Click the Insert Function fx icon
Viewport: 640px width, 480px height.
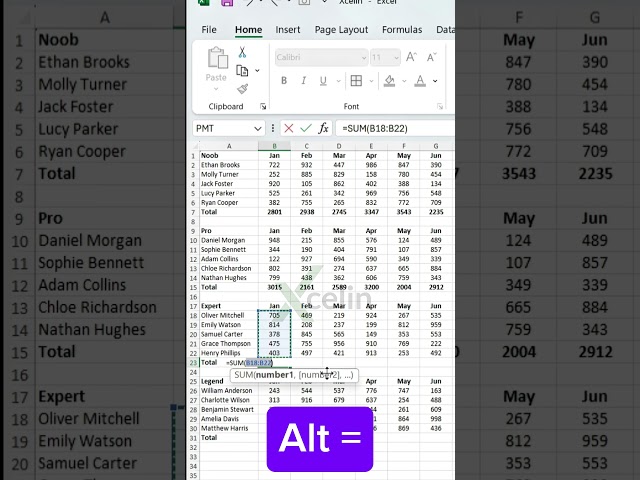323,129
